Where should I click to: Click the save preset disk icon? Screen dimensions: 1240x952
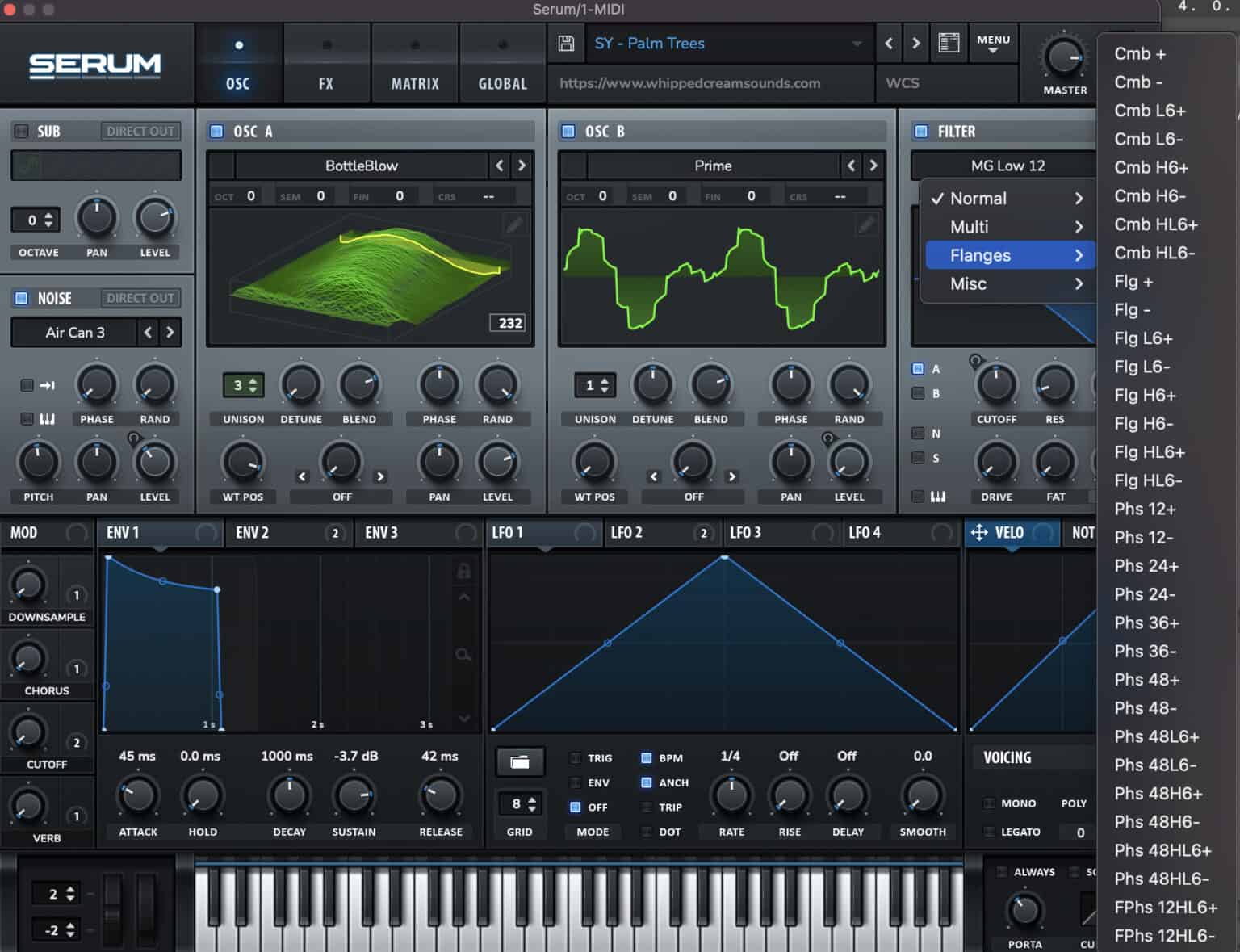(566, 43)
